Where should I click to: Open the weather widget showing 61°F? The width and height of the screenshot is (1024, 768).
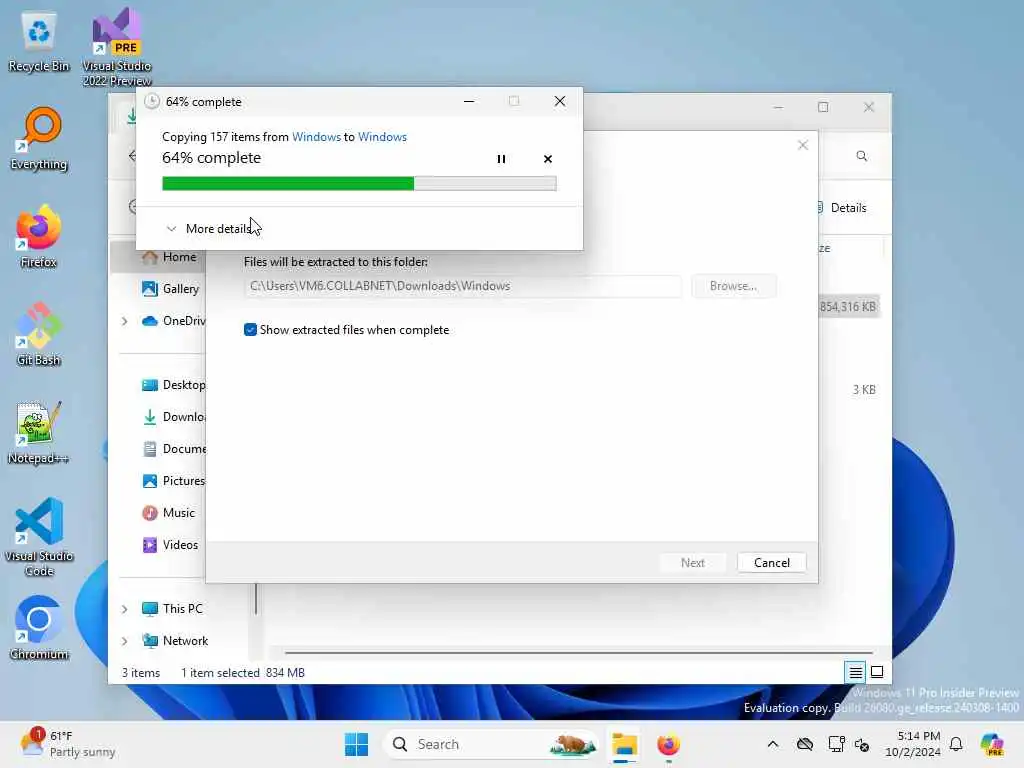point(68,744)
